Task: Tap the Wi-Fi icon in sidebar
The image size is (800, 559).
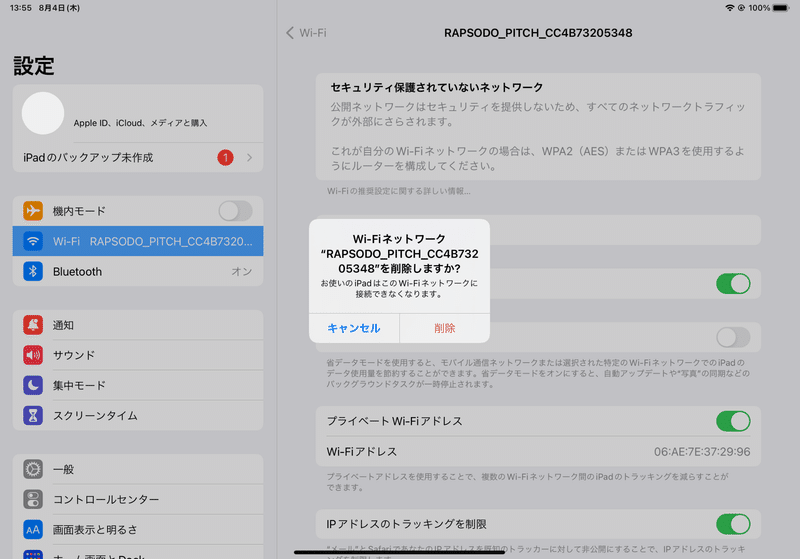Action: coord(33,241)
